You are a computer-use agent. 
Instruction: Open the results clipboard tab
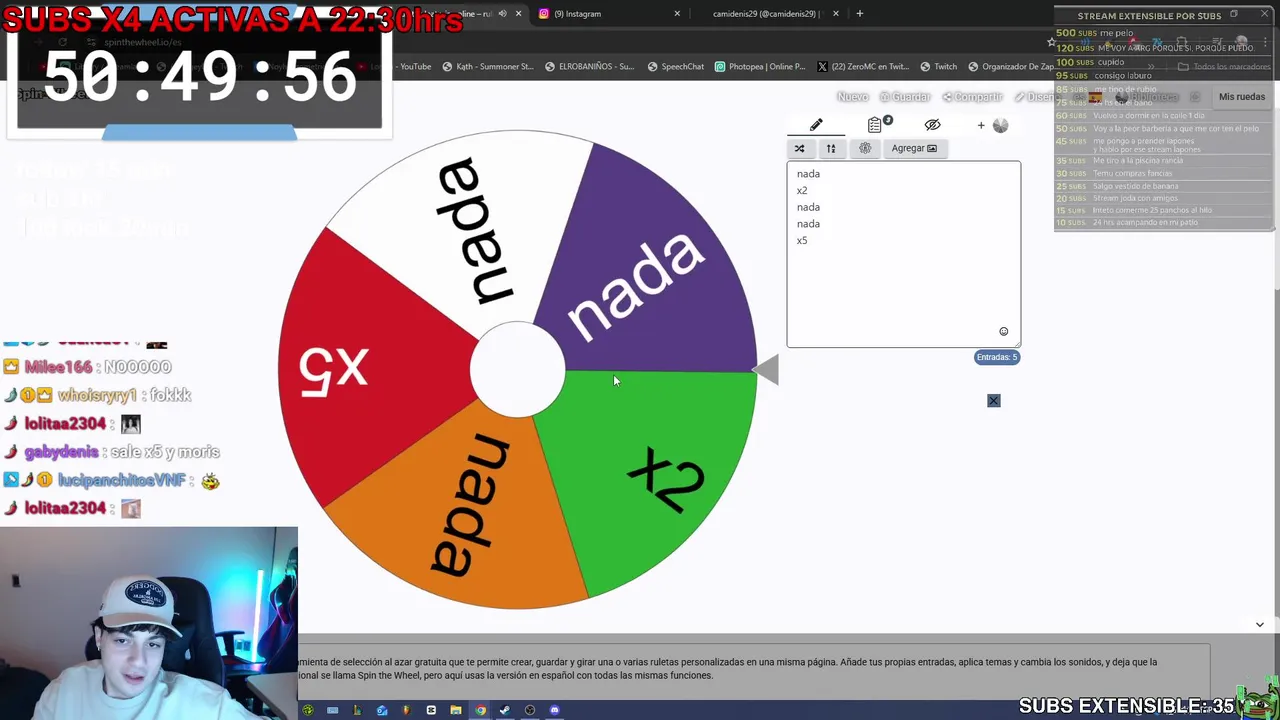[877, 125]
